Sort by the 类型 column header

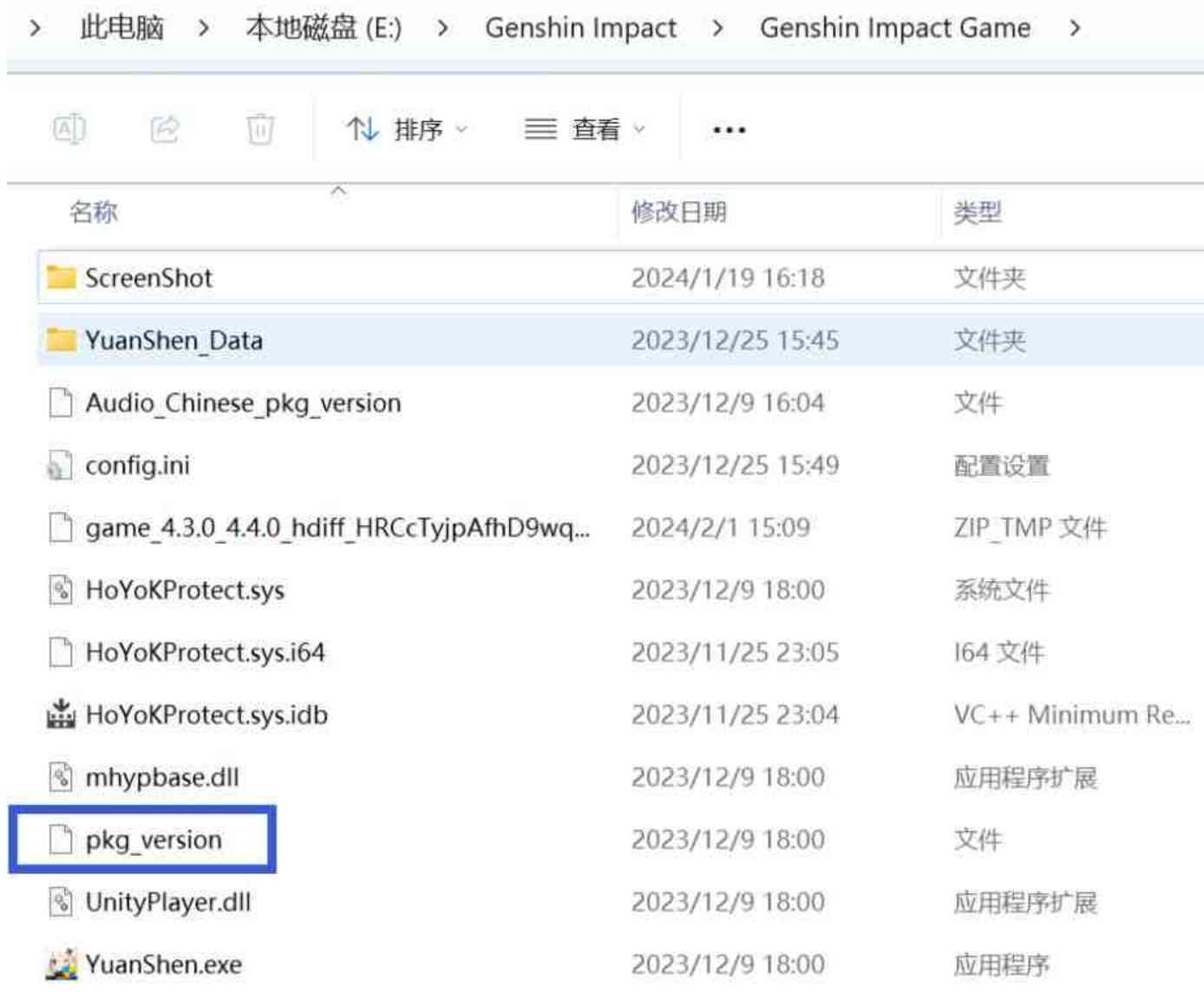[978, 212]
